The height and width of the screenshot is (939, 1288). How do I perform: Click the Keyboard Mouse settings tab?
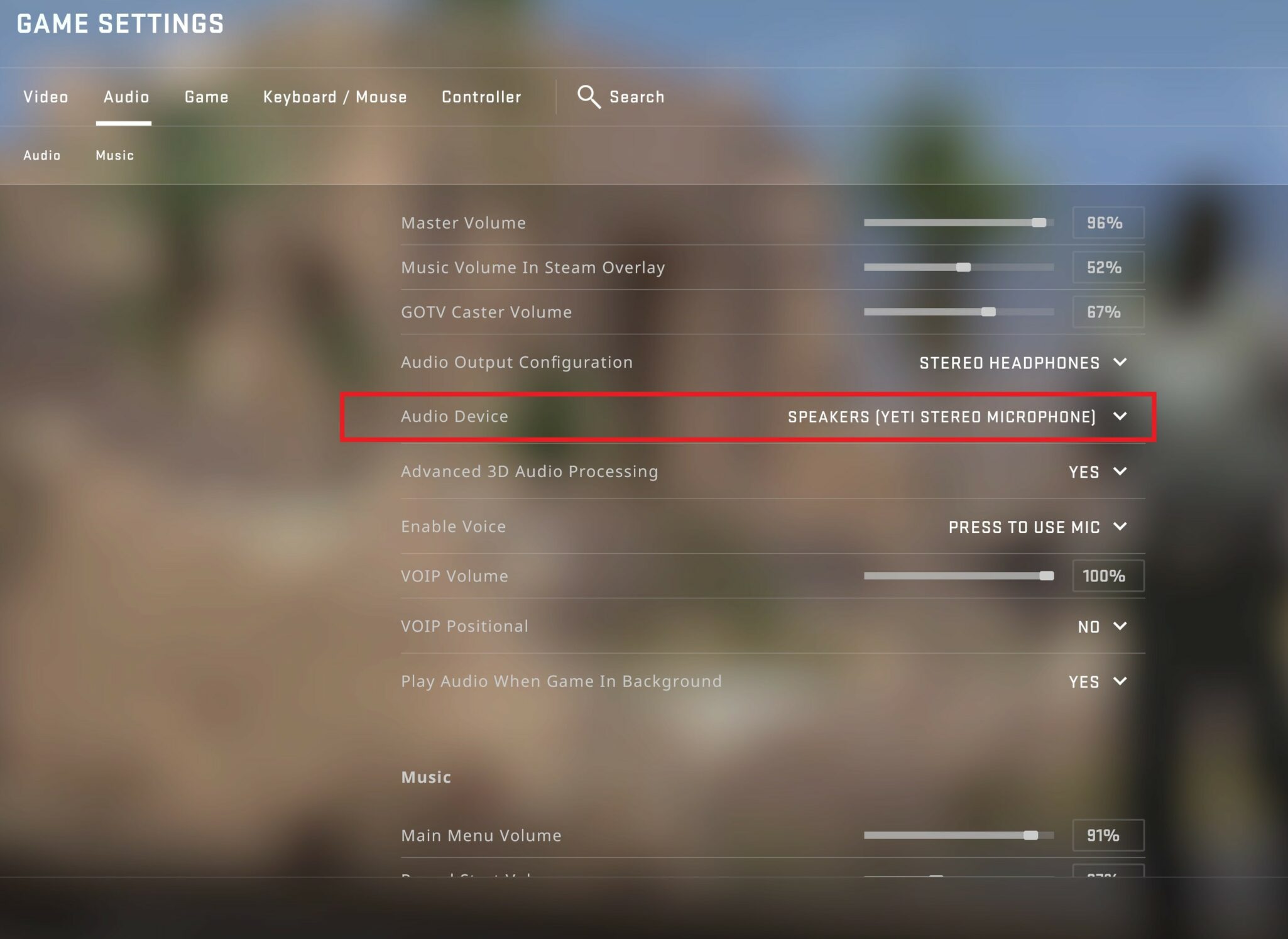[x=335, y=97]
